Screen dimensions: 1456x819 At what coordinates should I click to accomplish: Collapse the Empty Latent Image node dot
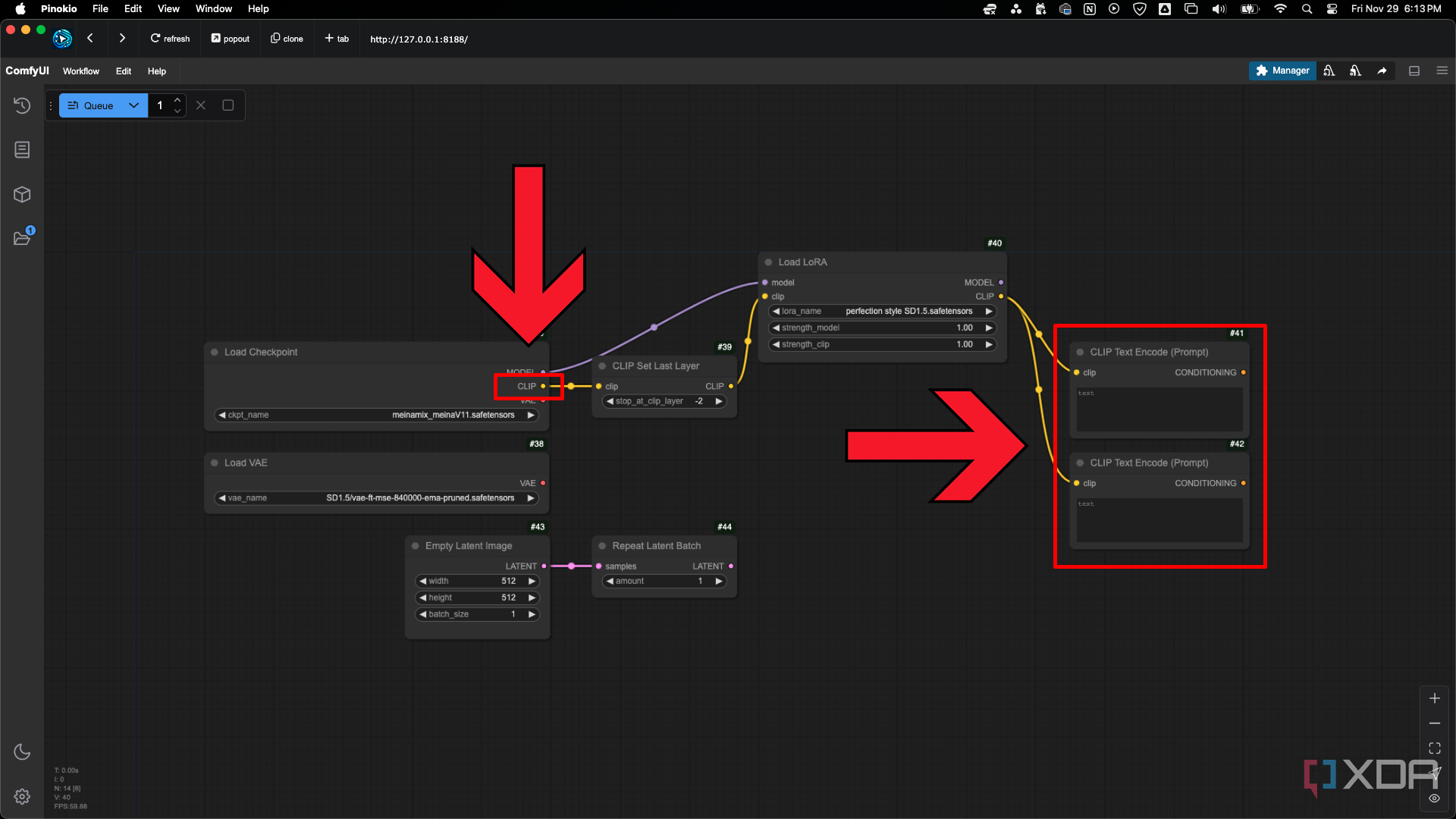click(416, 546)
